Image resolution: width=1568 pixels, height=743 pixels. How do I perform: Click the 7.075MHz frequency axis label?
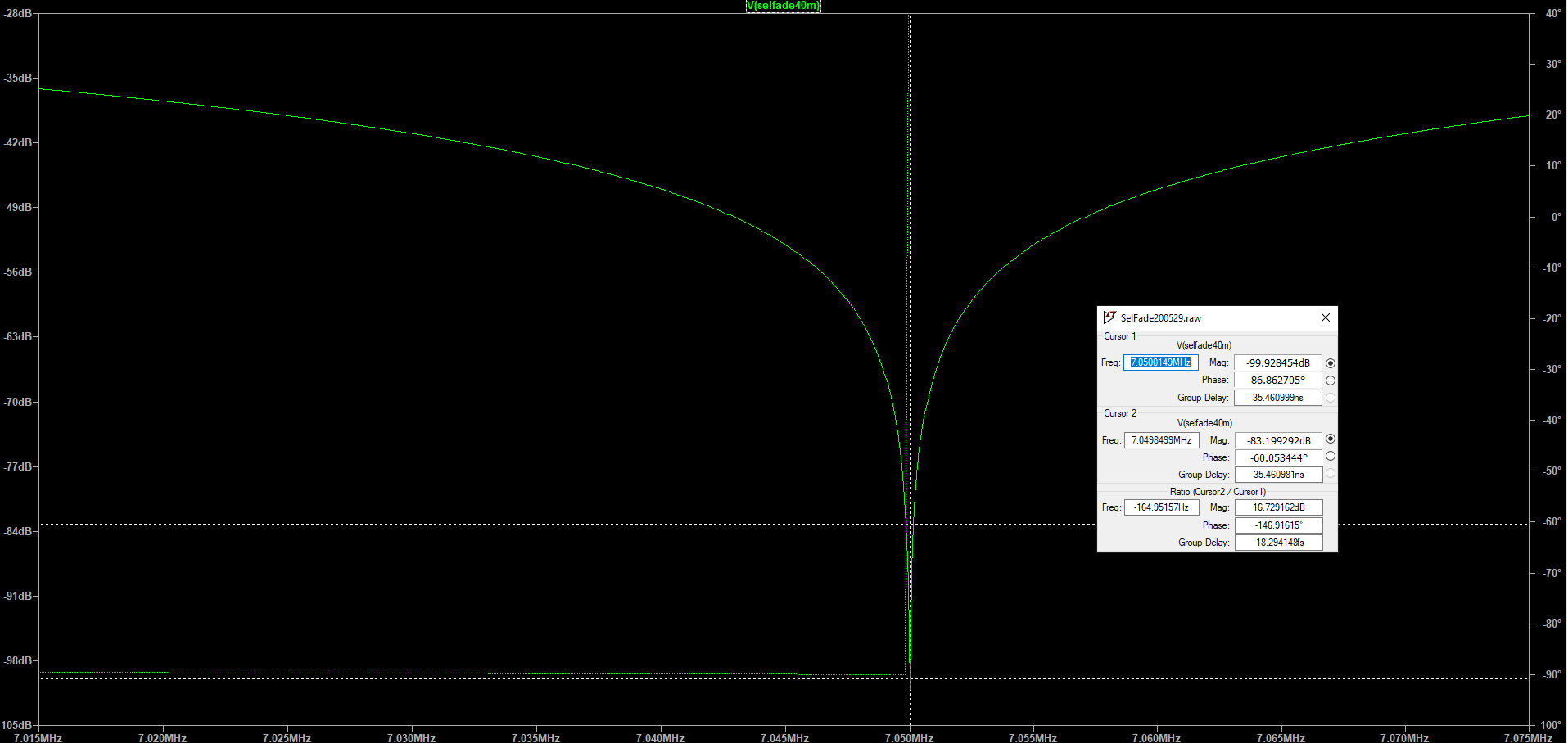point(1528,737)
